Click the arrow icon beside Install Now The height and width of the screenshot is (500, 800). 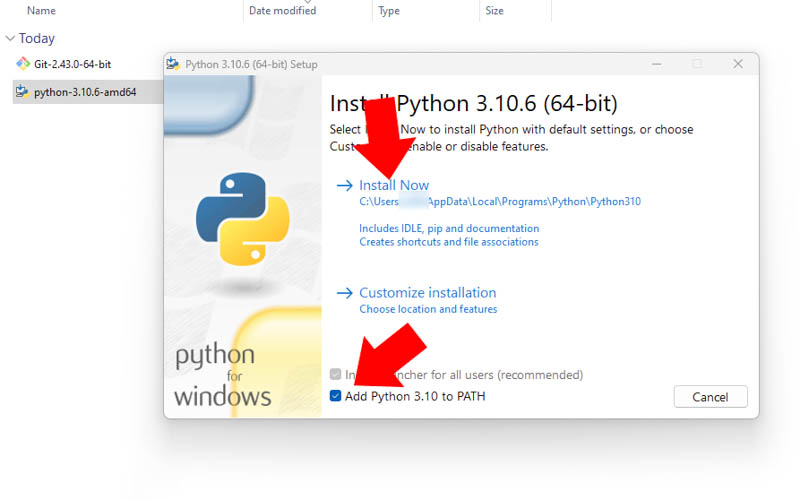point(344,185)
